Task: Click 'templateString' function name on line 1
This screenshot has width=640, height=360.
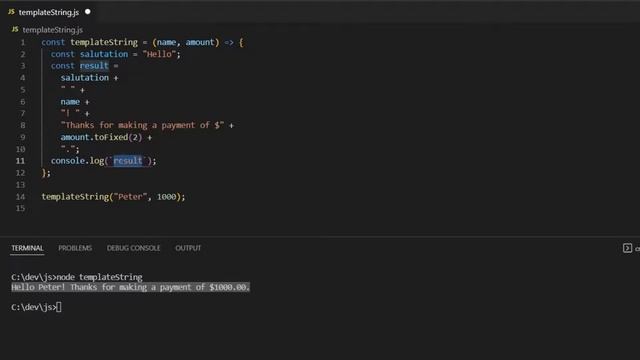Action: point(104,42)
